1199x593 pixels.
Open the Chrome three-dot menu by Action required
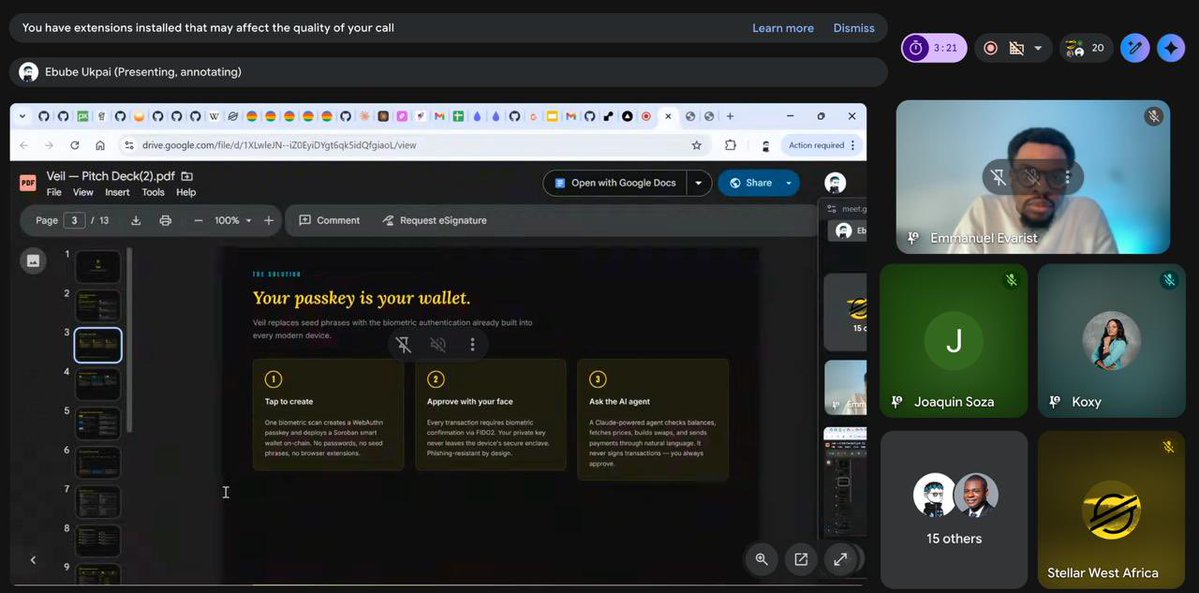pyautogui.click(x=853, y=145)
